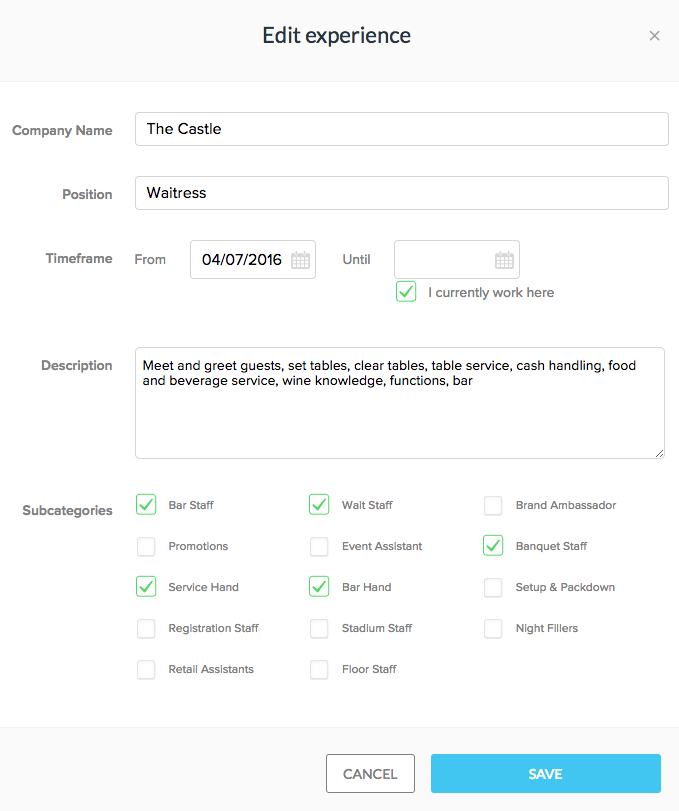
Task: Uncheck the Bar Staff subcategory
Action: [146, 505]
